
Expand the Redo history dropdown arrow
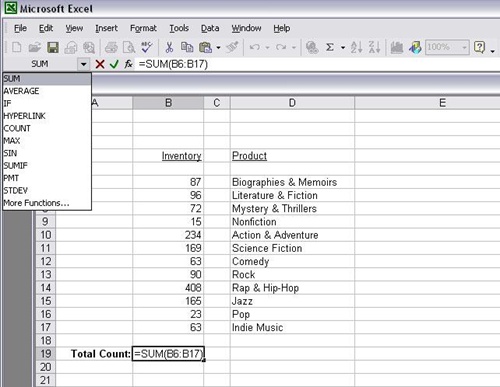tap(294, 48)
